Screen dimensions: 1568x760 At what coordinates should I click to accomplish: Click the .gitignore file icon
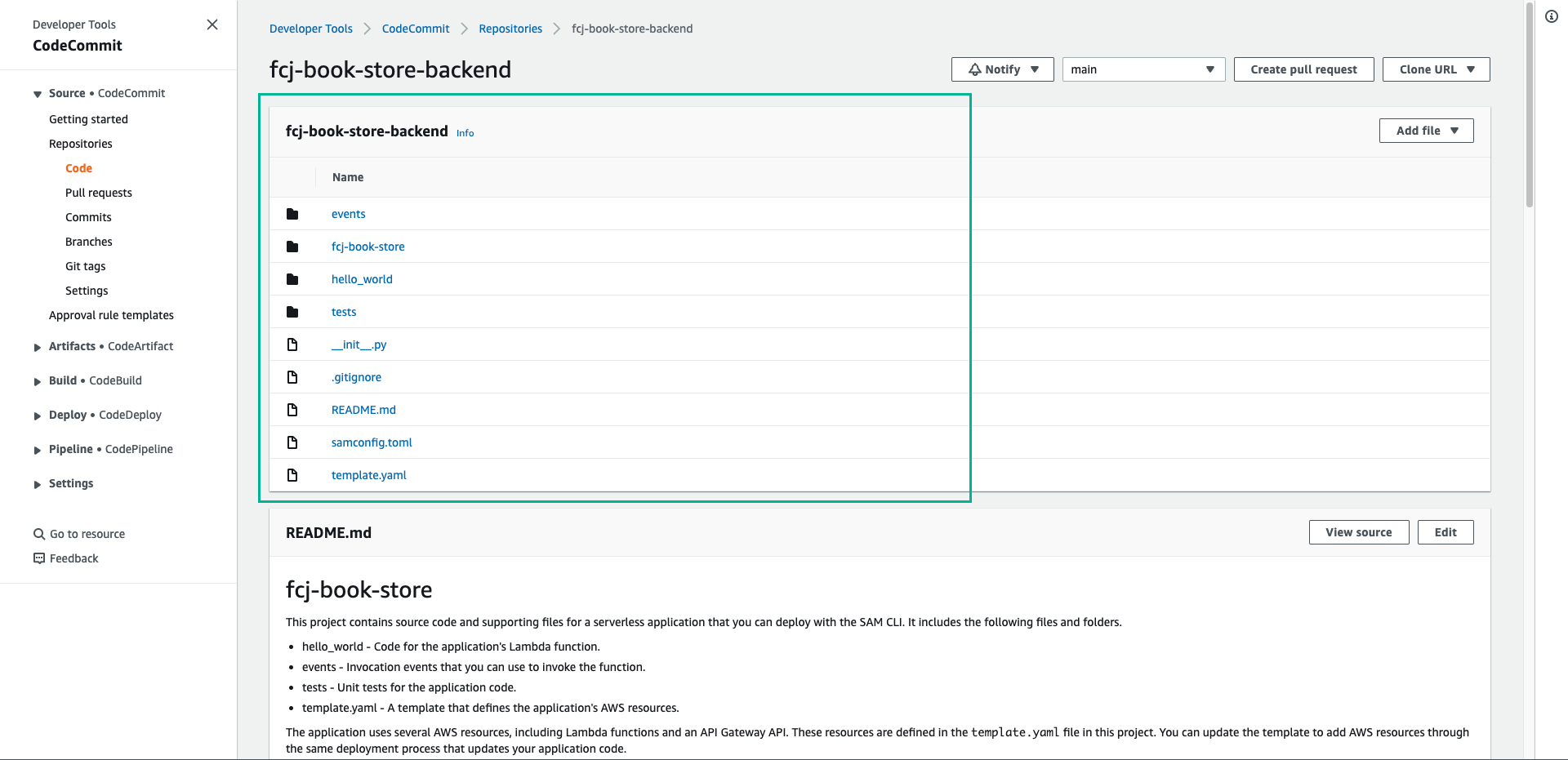pos(292,377)
